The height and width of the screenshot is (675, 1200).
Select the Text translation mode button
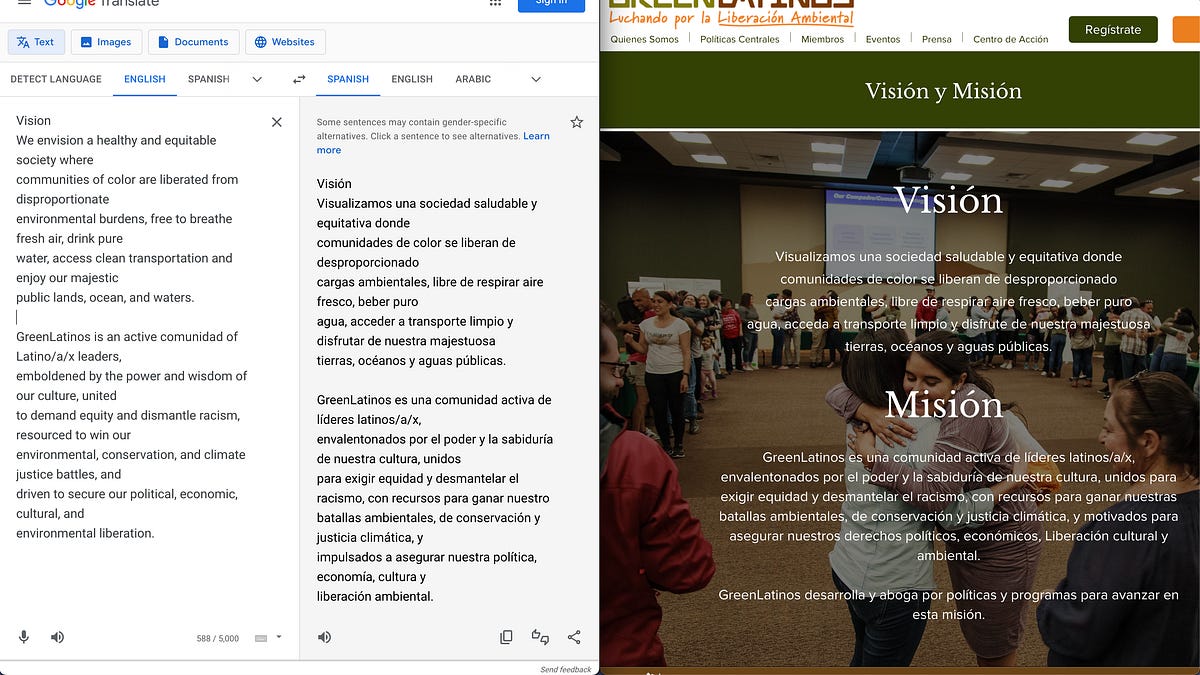coord(36,42)
